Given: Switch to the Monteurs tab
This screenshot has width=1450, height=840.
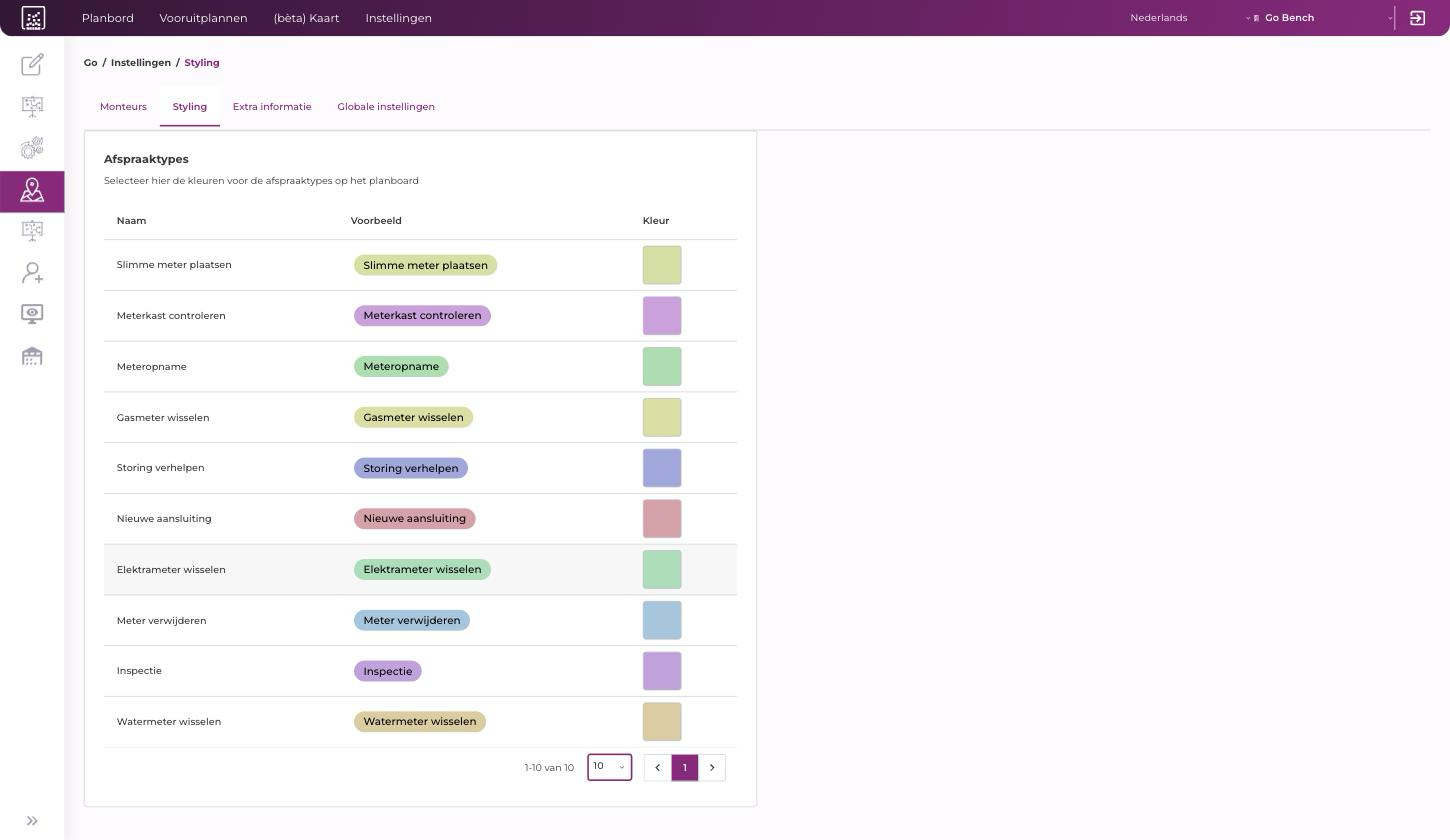Looking at the screenshot, I should click(x=123, y=107).
